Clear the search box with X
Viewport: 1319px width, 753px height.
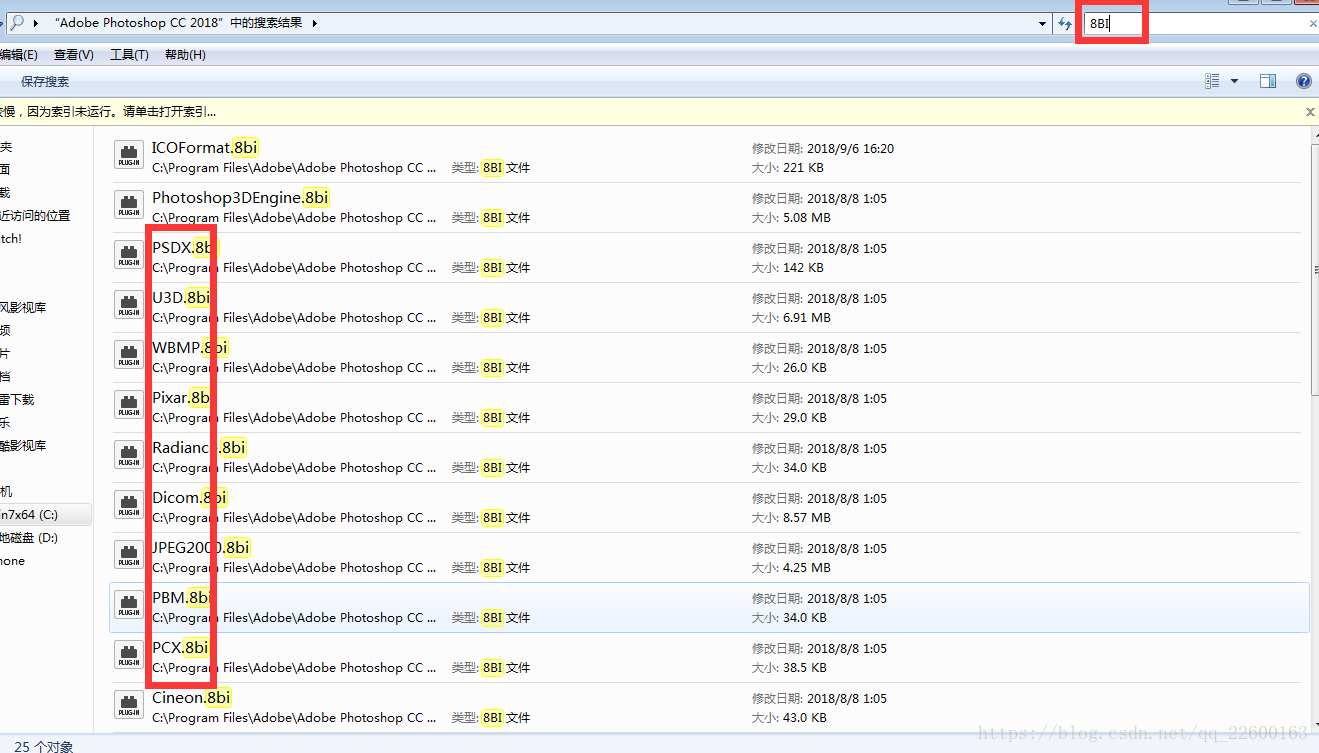pyautogui.click(x=1313, y=23)
